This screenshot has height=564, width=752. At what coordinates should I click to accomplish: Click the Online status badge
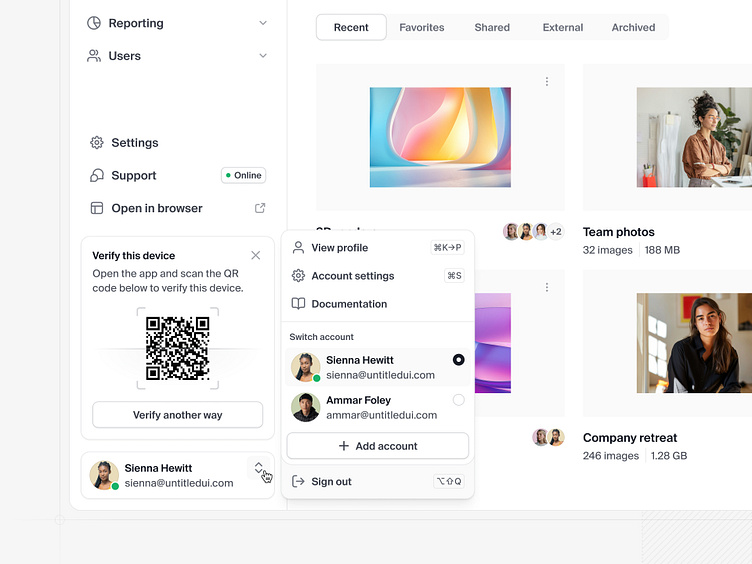click(x=243, y=176)
